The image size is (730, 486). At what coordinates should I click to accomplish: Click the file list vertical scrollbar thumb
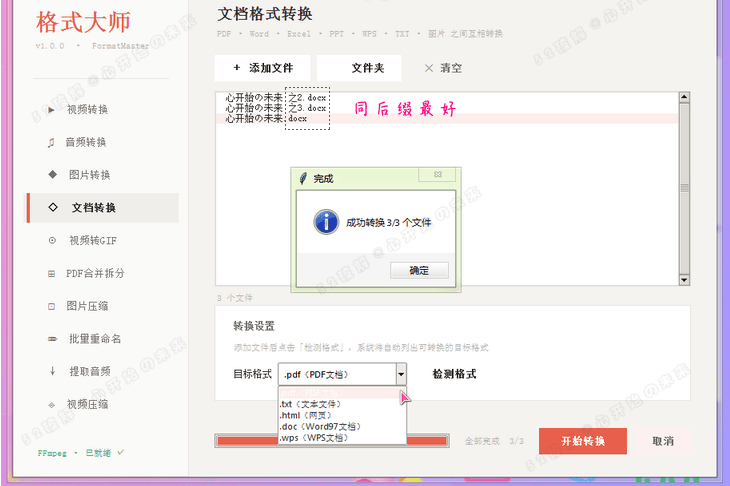coord(684,188)
